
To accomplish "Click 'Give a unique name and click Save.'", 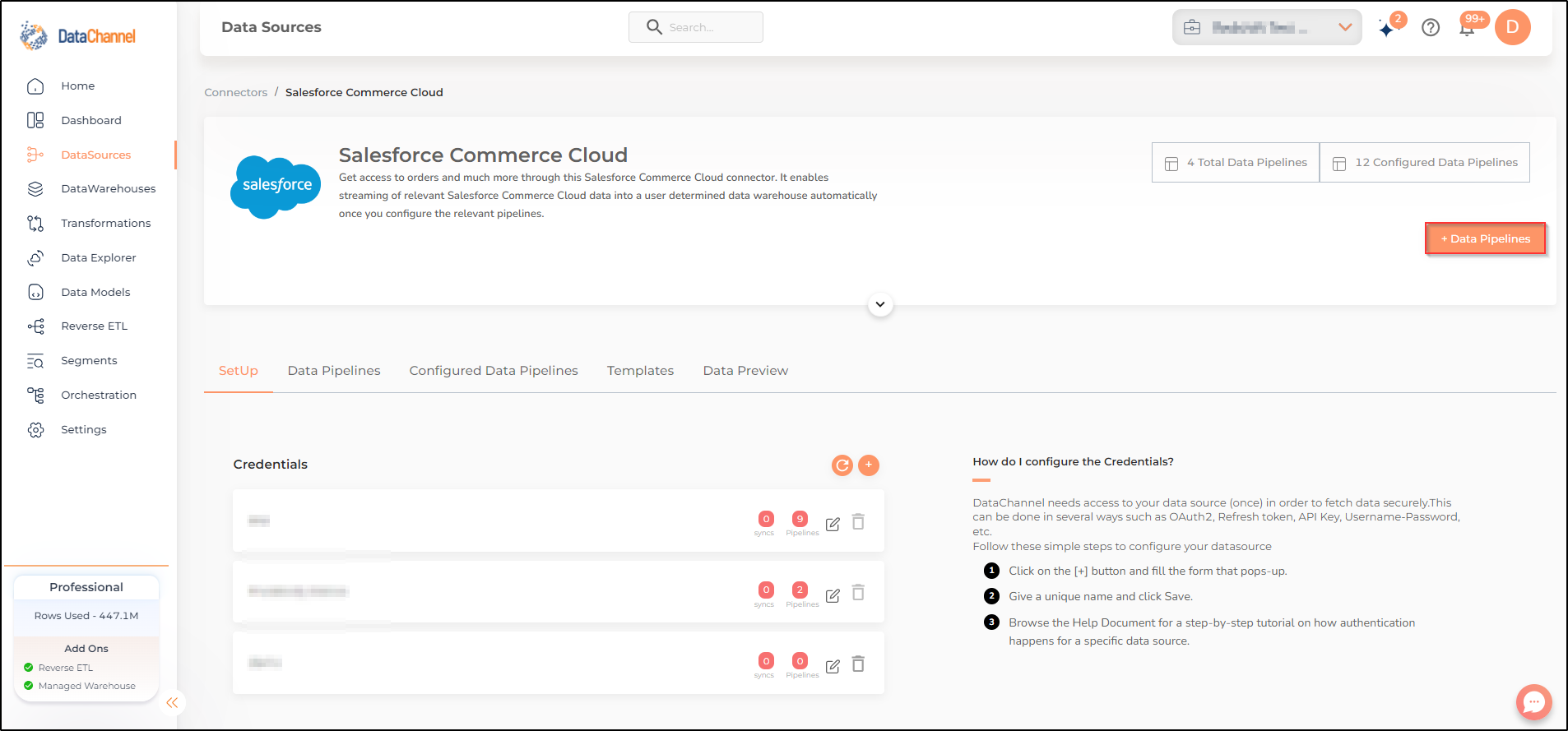I will (x=1101, y=597).
